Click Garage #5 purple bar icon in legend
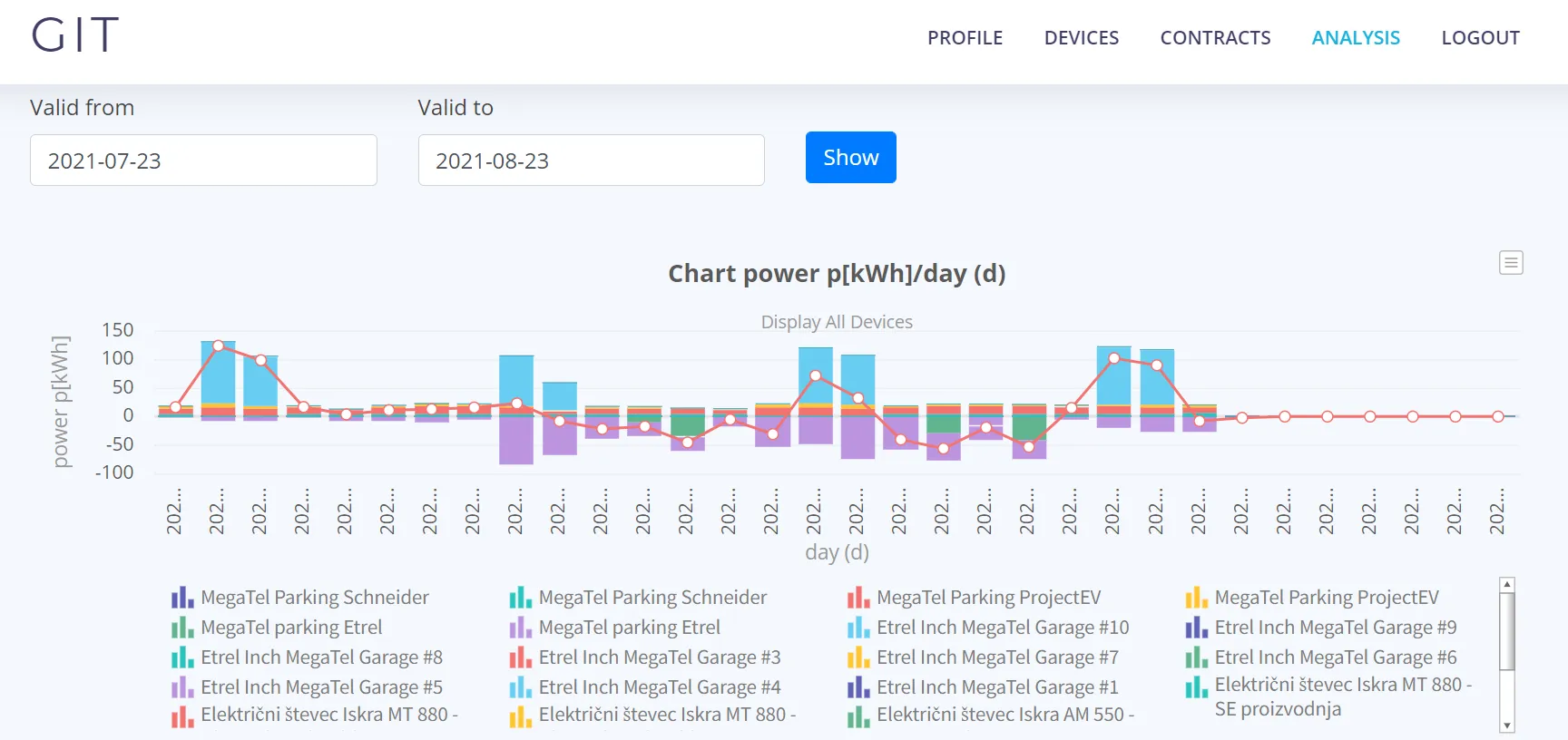1568x740 pixels. tap(182, 687)
